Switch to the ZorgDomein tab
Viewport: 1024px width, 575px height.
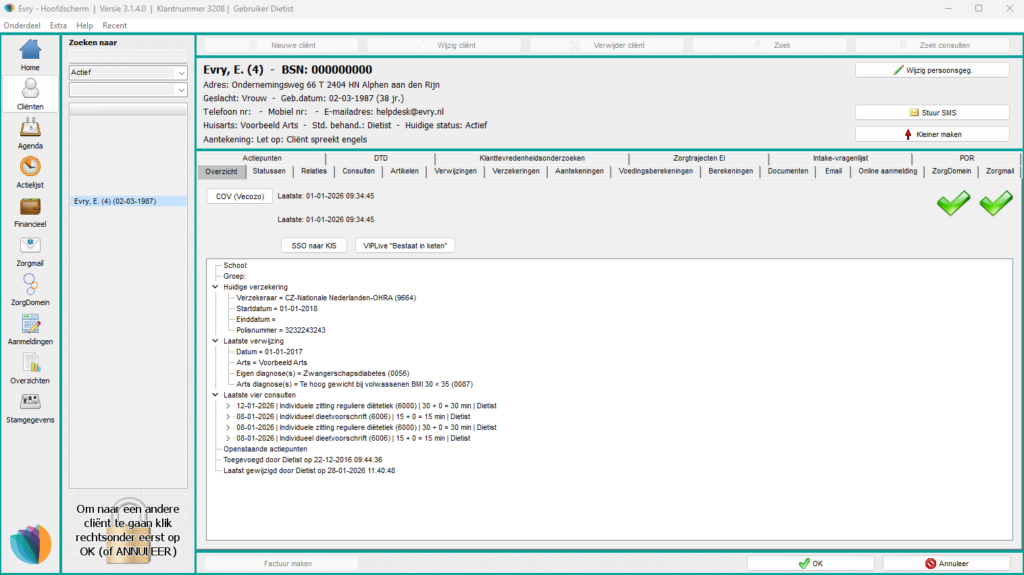click(952, 171)
